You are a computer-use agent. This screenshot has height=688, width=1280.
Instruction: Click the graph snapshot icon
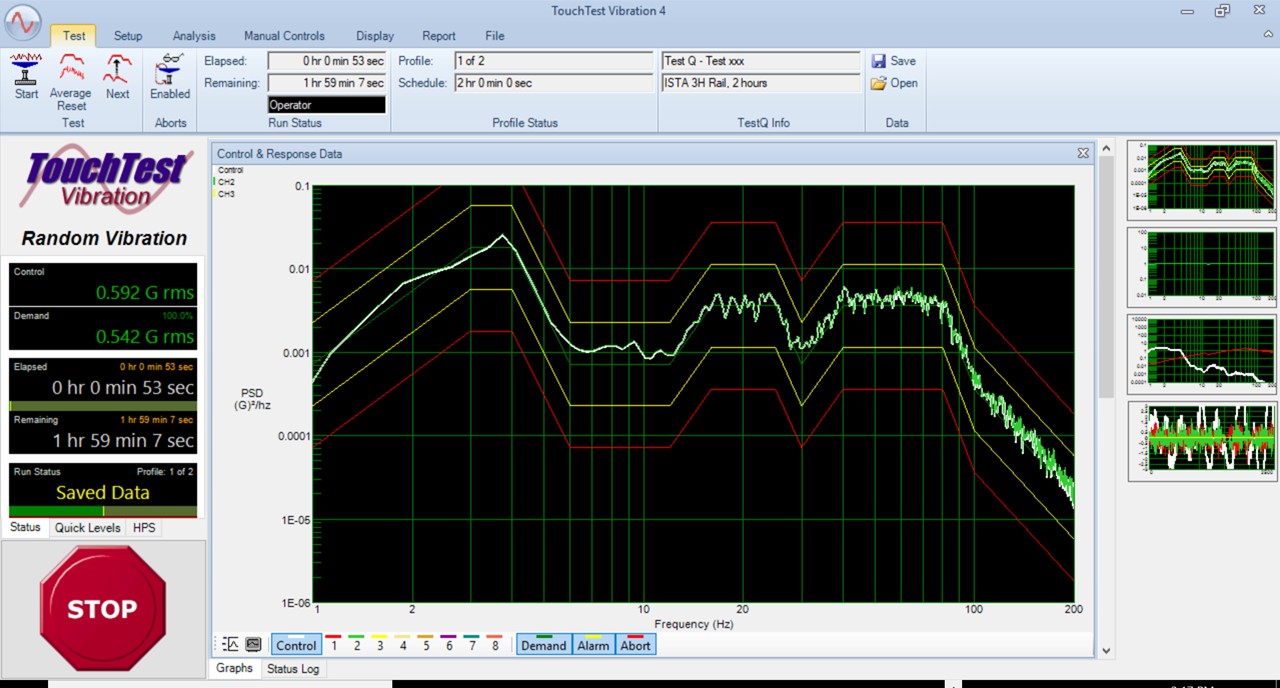pos(253,645)
